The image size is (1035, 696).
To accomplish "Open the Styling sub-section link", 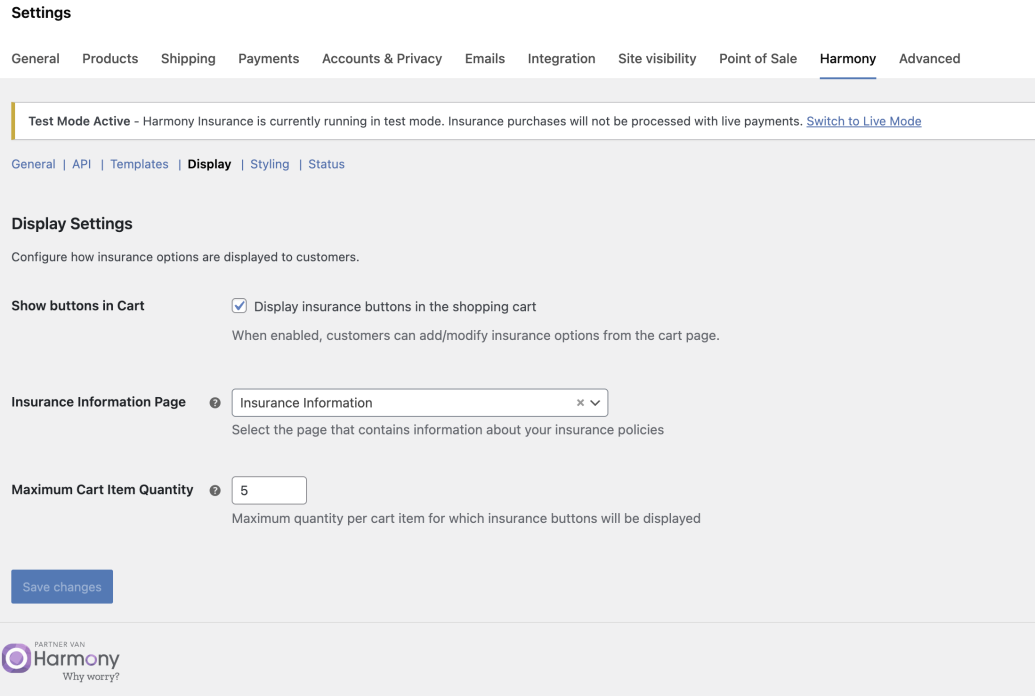I will pyautogui.click(x=269, y=164).
